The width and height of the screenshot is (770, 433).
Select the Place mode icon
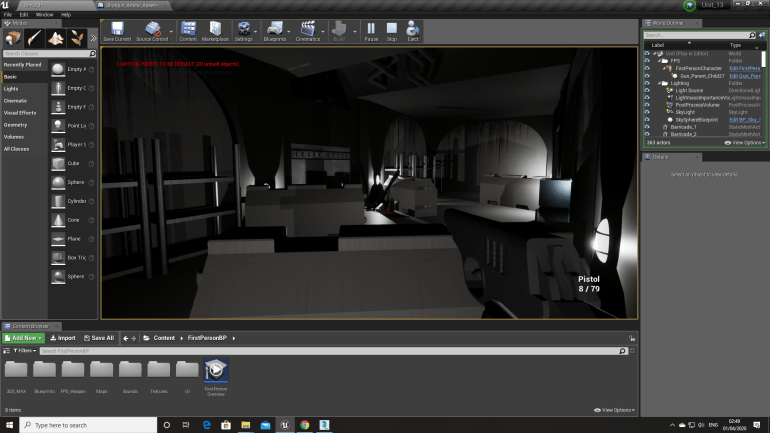coord(13,38)
